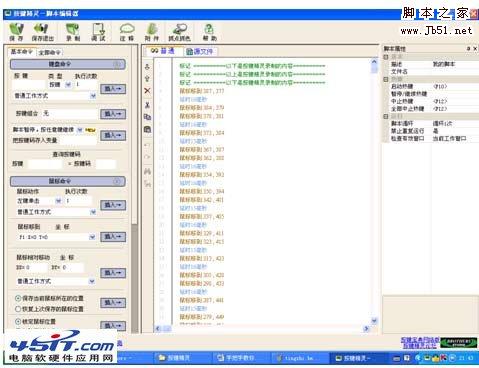Open the 鼠标移到 coordinate dropdown
Image resolution: width=479 pixels, height=368 pixels.
click(x=92, y=237)
